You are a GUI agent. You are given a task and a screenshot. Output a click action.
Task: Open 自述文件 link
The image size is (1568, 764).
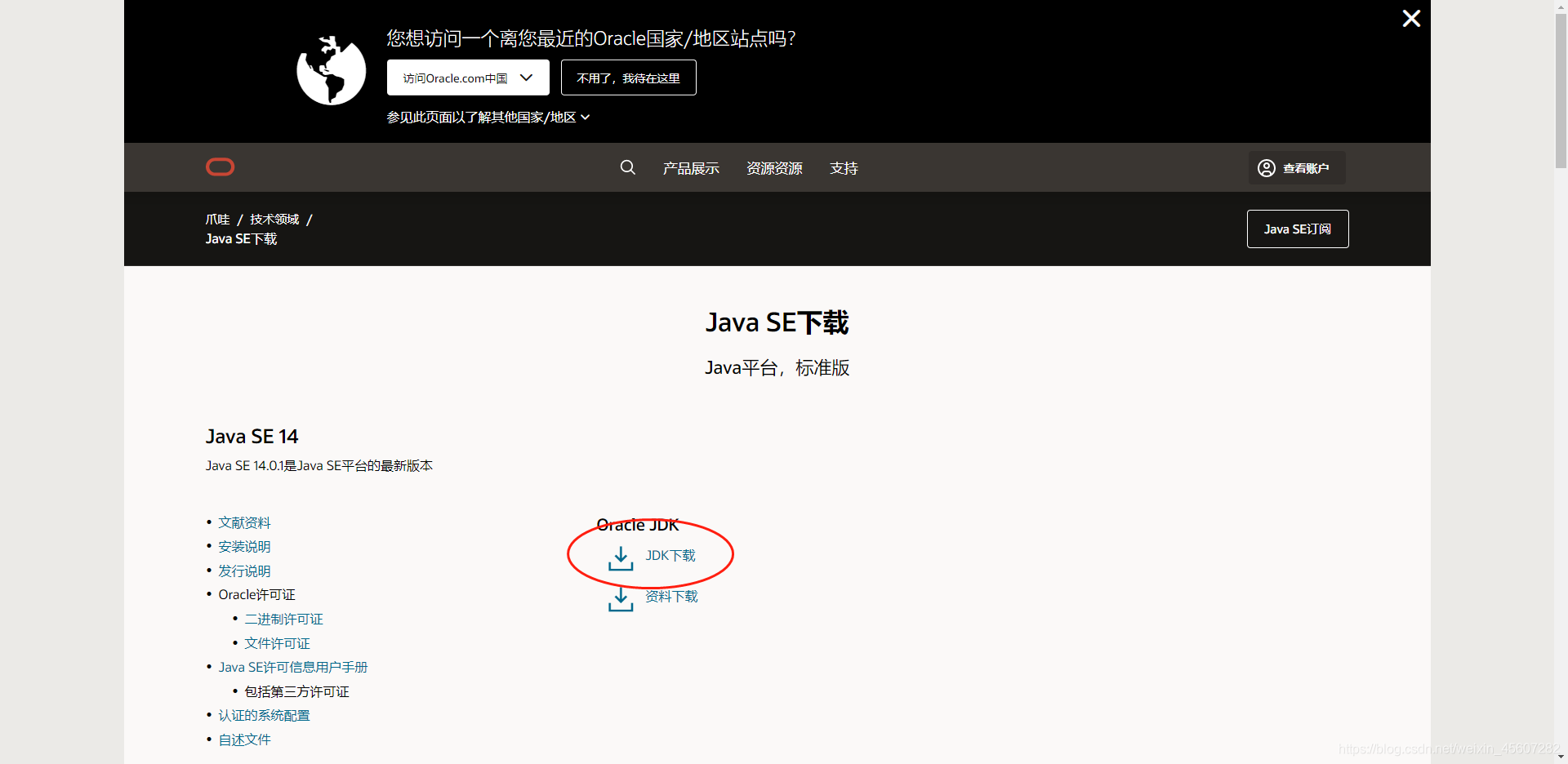(244, 740)
